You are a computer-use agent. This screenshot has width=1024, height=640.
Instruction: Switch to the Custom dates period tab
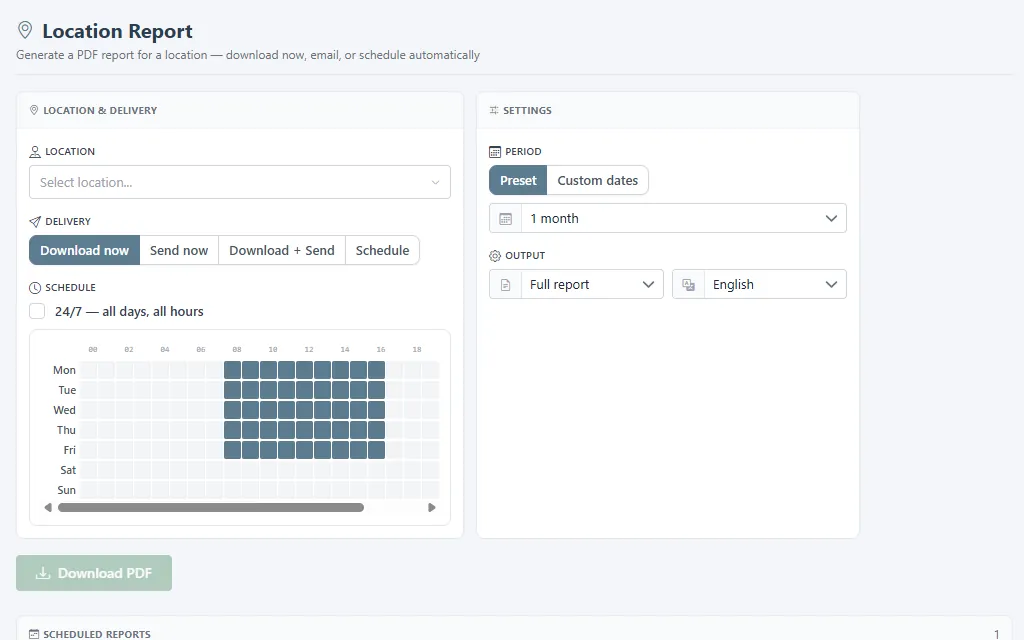pyautogui.click(x=598, y=180)
